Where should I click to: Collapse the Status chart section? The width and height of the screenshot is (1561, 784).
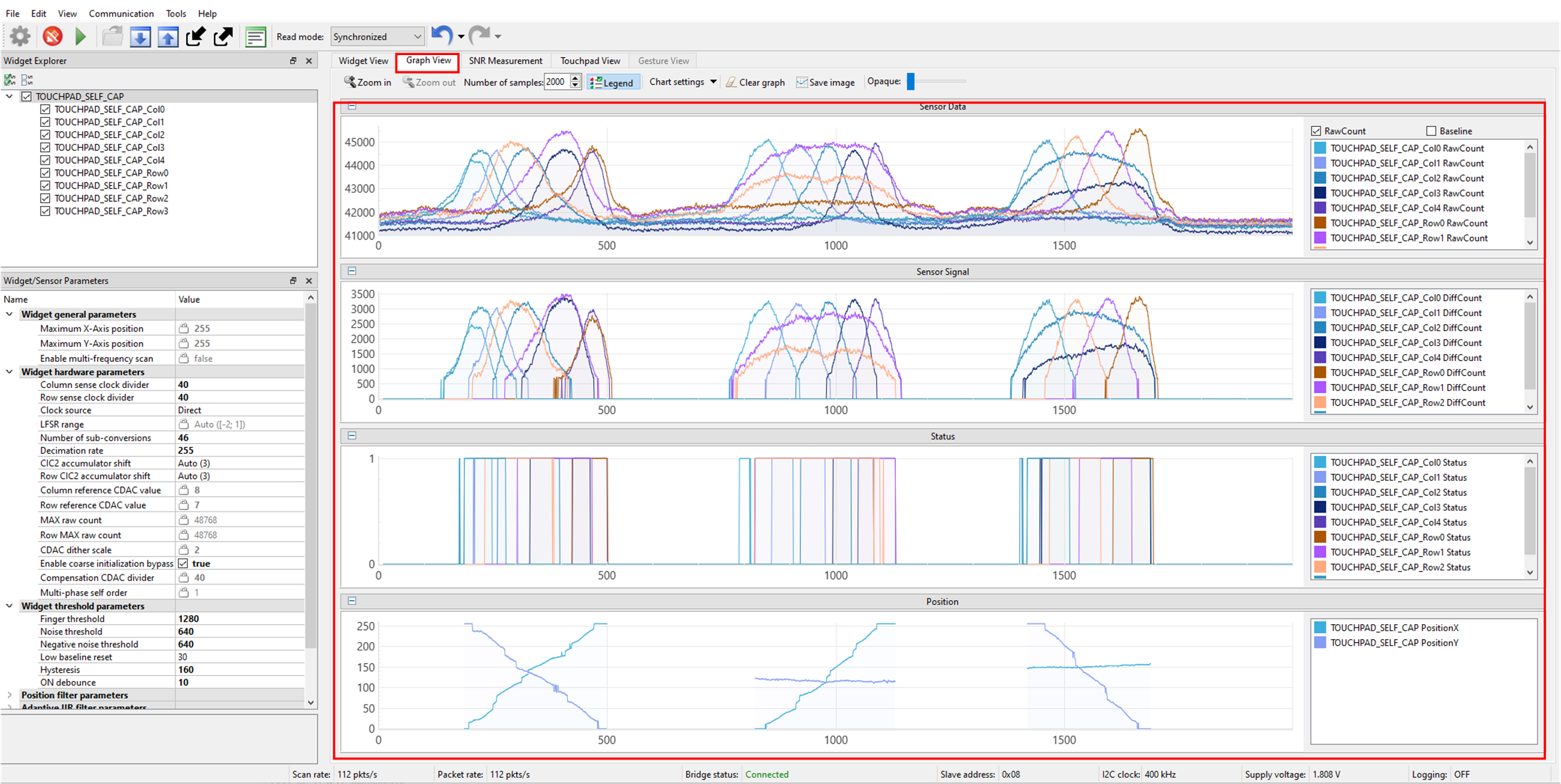coord(352,435)
